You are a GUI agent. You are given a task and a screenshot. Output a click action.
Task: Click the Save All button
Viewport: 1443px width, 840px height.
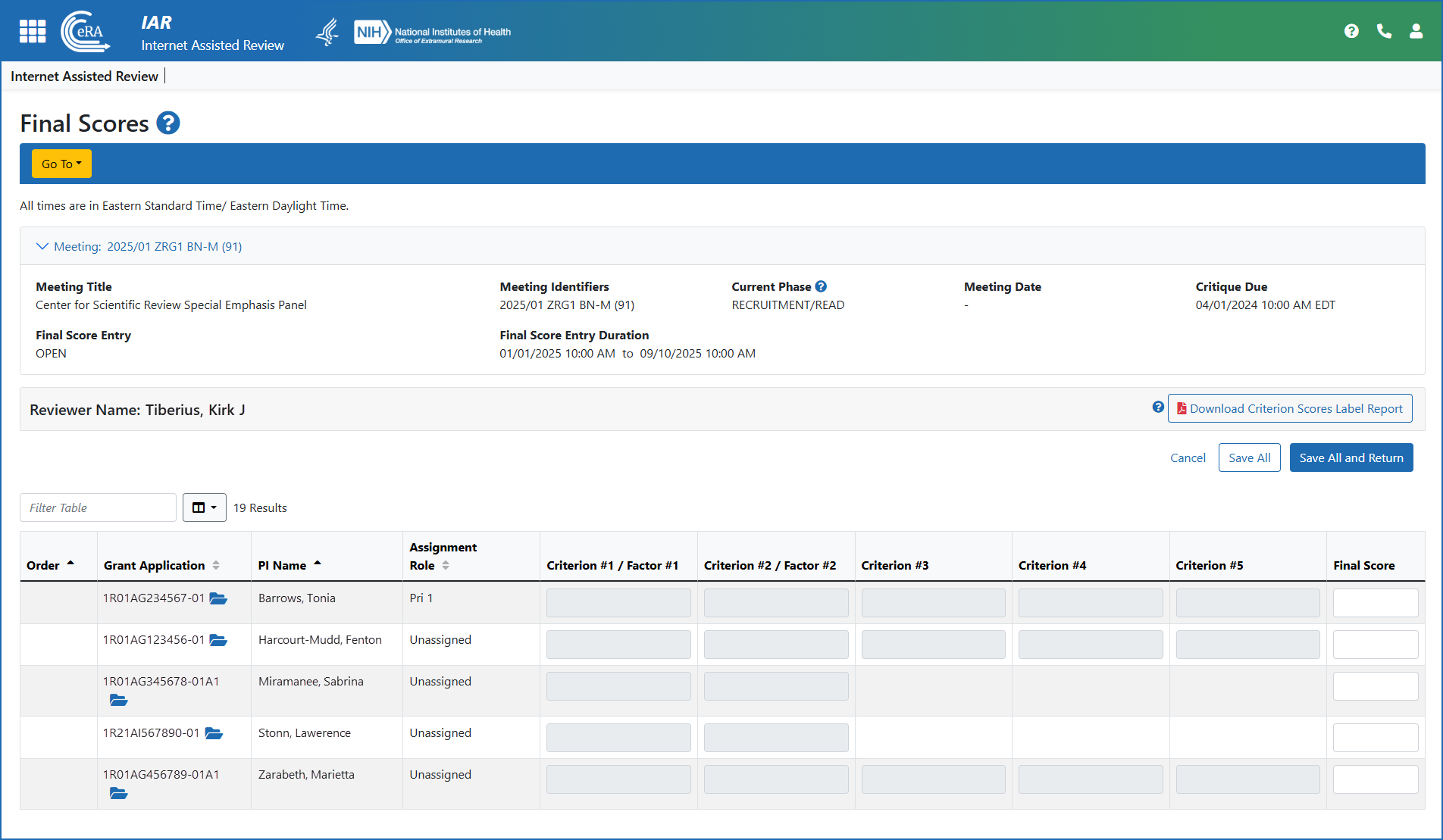[1250, 457]
